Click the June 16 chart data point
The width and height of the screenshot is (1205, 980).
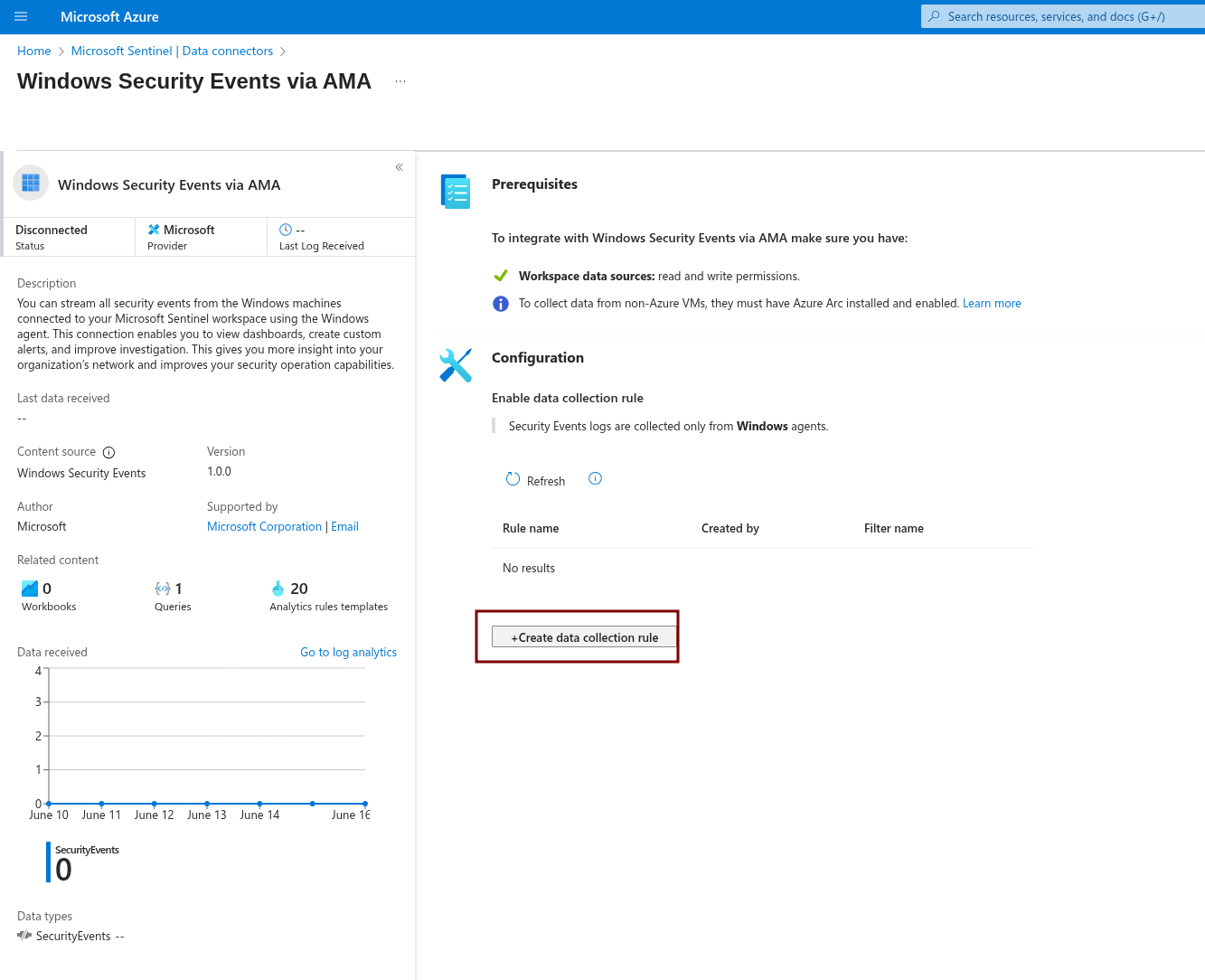pyautogui.click(x=365, y=804)
